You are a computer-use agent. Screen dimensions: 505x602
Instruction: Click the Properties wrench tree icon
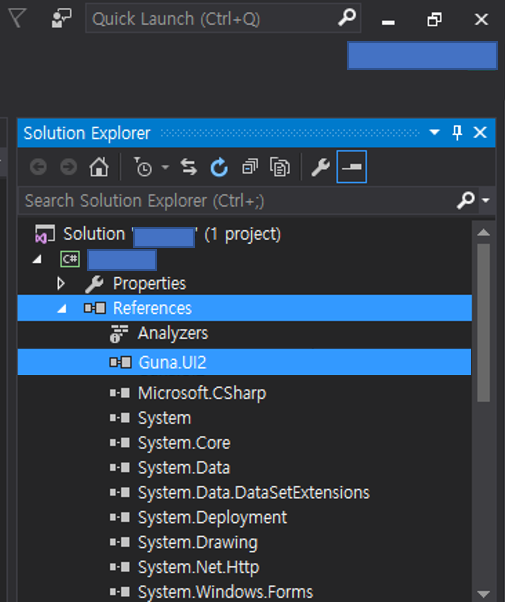(94, 284)
